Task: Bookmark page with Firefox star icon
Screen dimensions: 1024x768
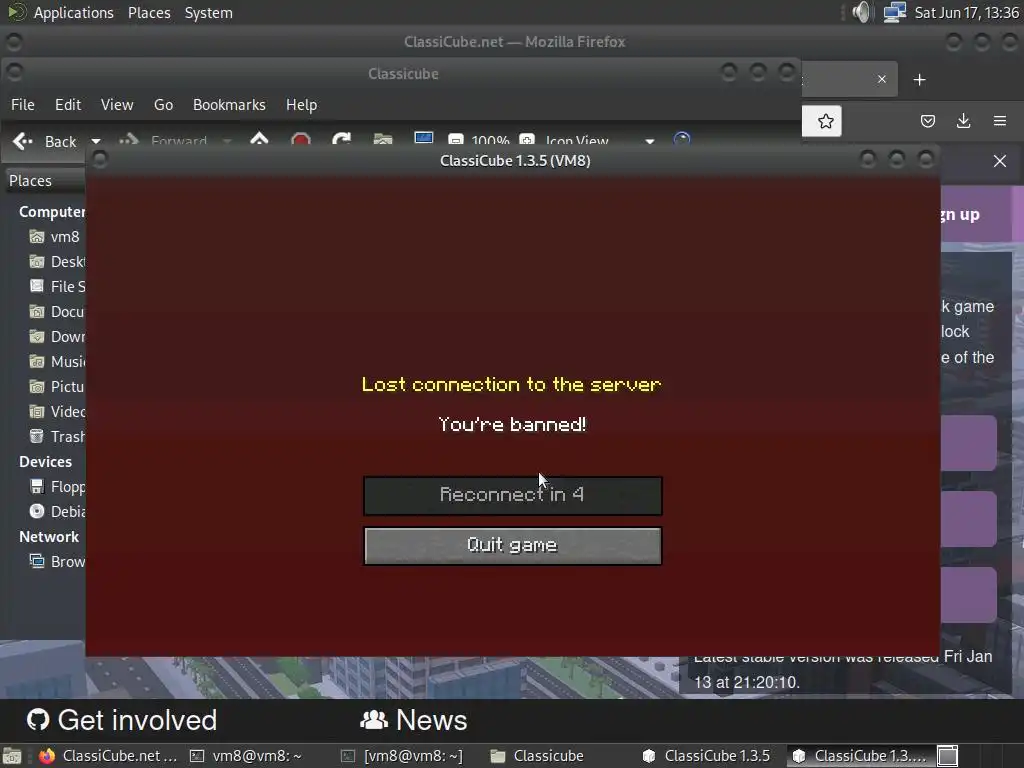Action: (x=825, y=121)
